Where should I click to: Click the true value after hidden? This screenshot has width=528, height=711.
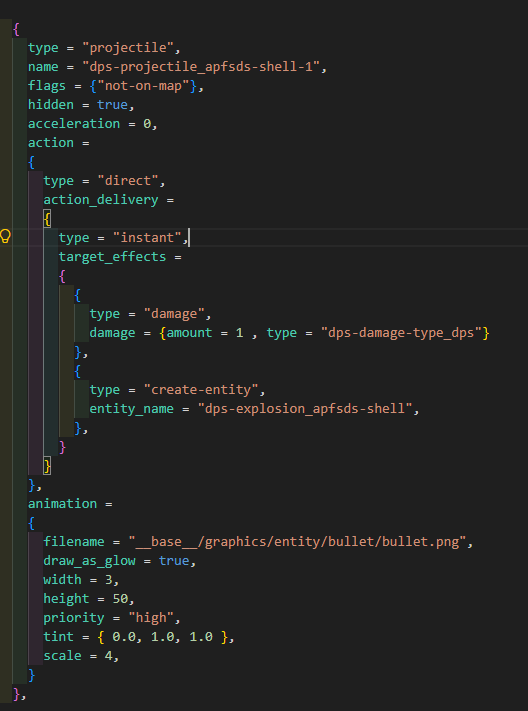pyautogui.click(x=112, y=105)
